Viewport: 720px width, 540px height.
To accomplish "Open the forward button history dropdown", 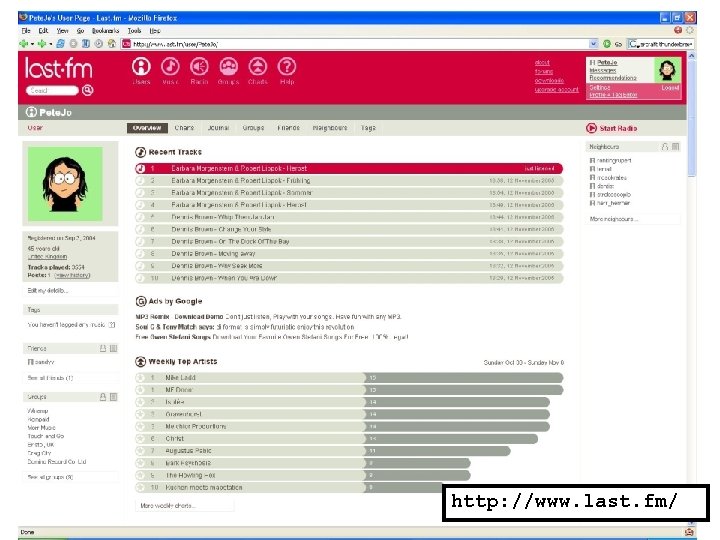I will click(x=51, y=44).
